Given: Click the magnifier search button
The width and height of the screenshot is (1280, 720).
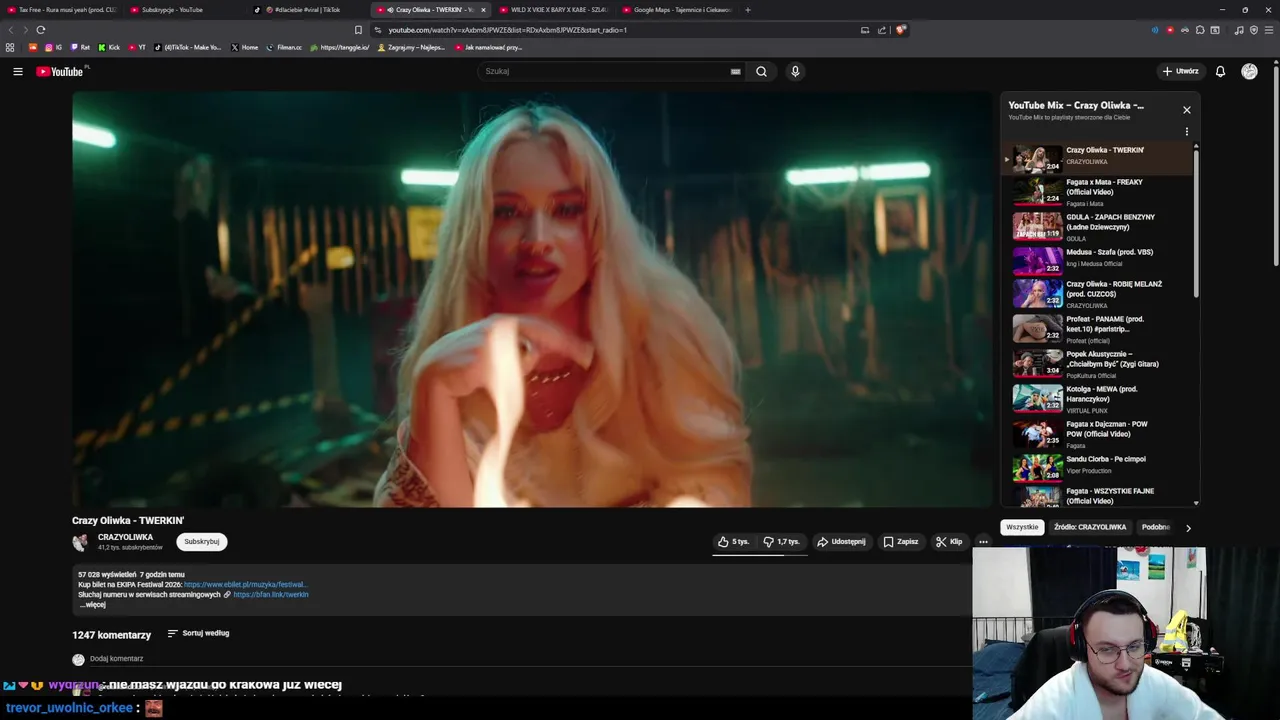Looking at the screenshot, I should [761, 71].
